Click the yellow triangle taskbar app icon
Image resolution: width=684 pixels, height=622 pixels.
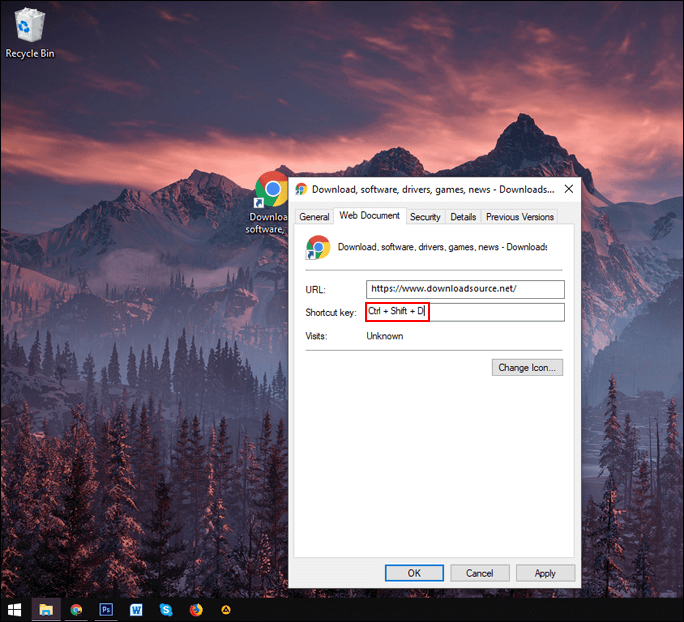click(226, 609)
